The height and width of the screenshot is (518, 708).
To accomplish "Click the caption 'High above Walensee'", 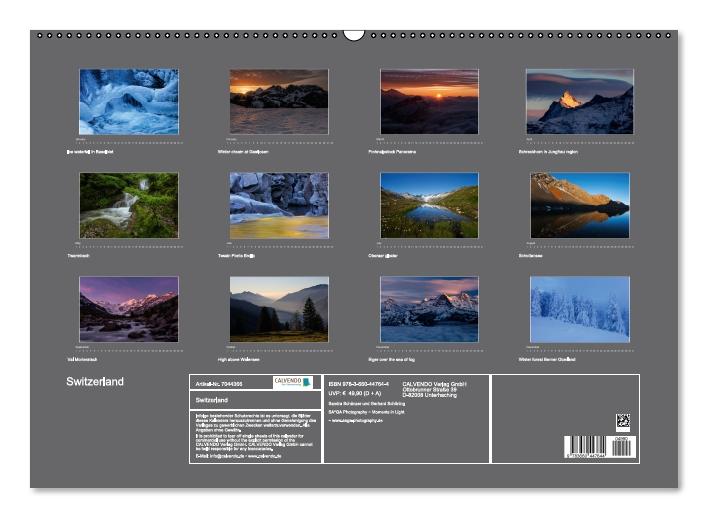I will [238, 359].
